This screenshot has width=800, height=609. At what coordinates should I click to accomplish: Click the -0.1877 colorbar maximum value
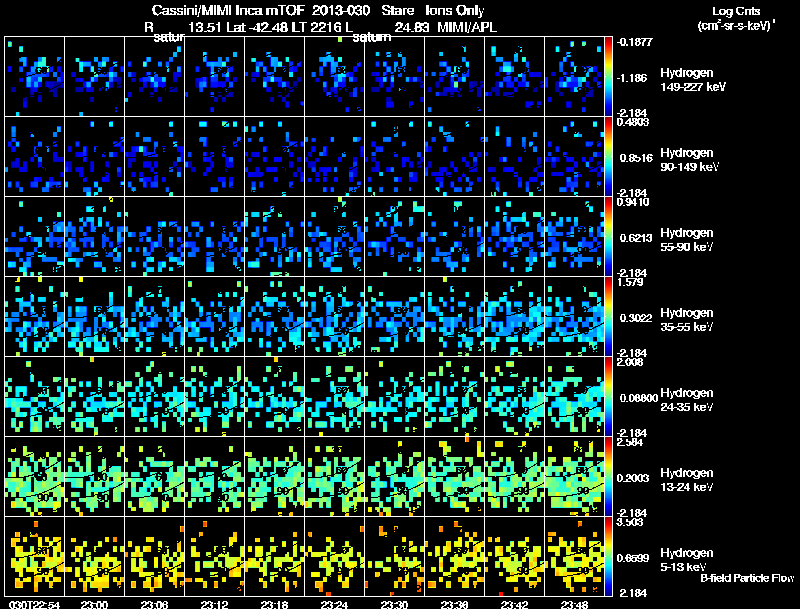[x=634, y=42]
